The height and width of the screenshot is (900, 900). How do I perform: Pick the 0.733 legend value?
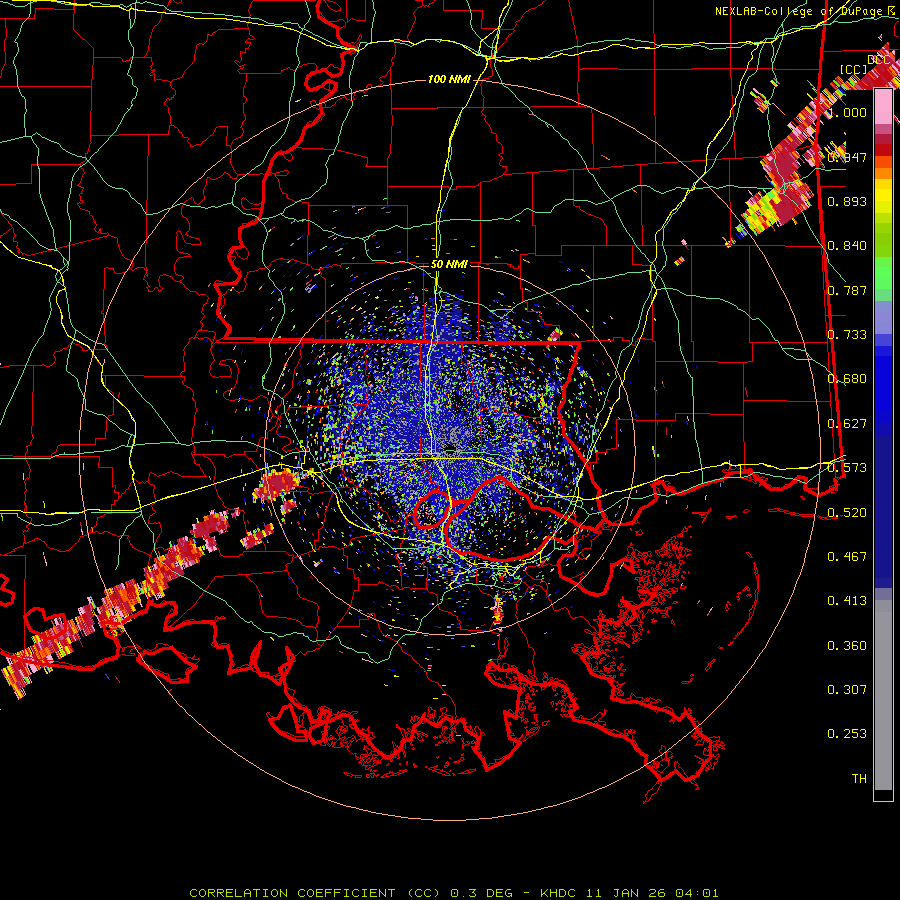[847, 335]
